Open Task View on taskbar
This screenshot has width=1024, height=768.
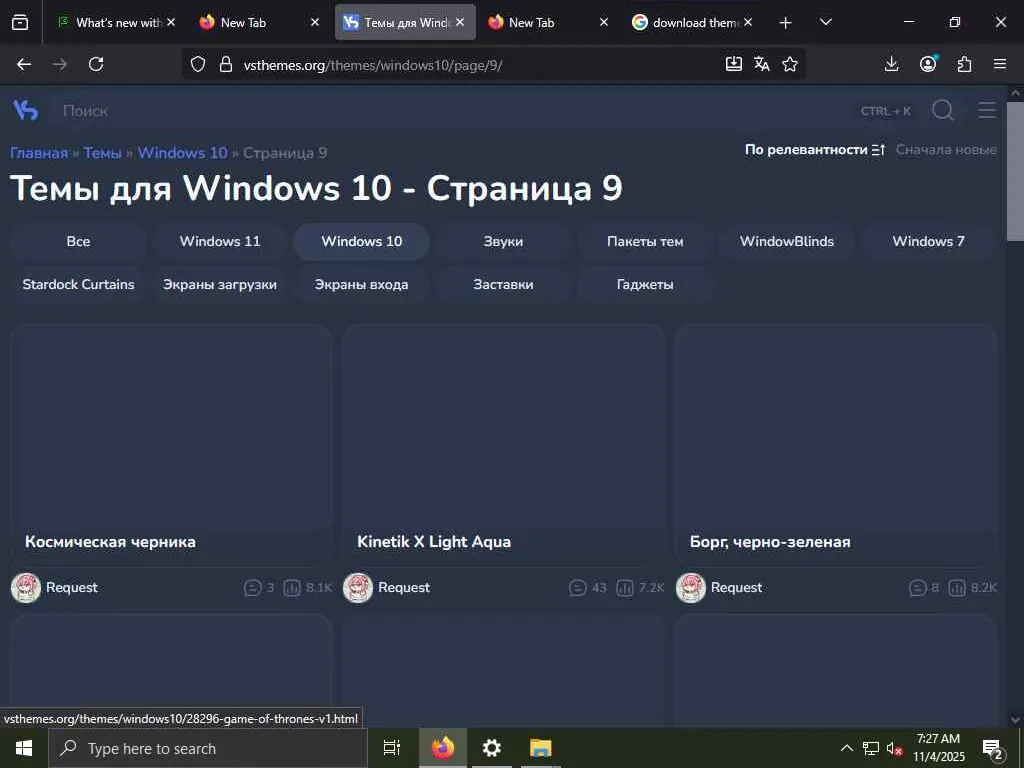[392, 748]
